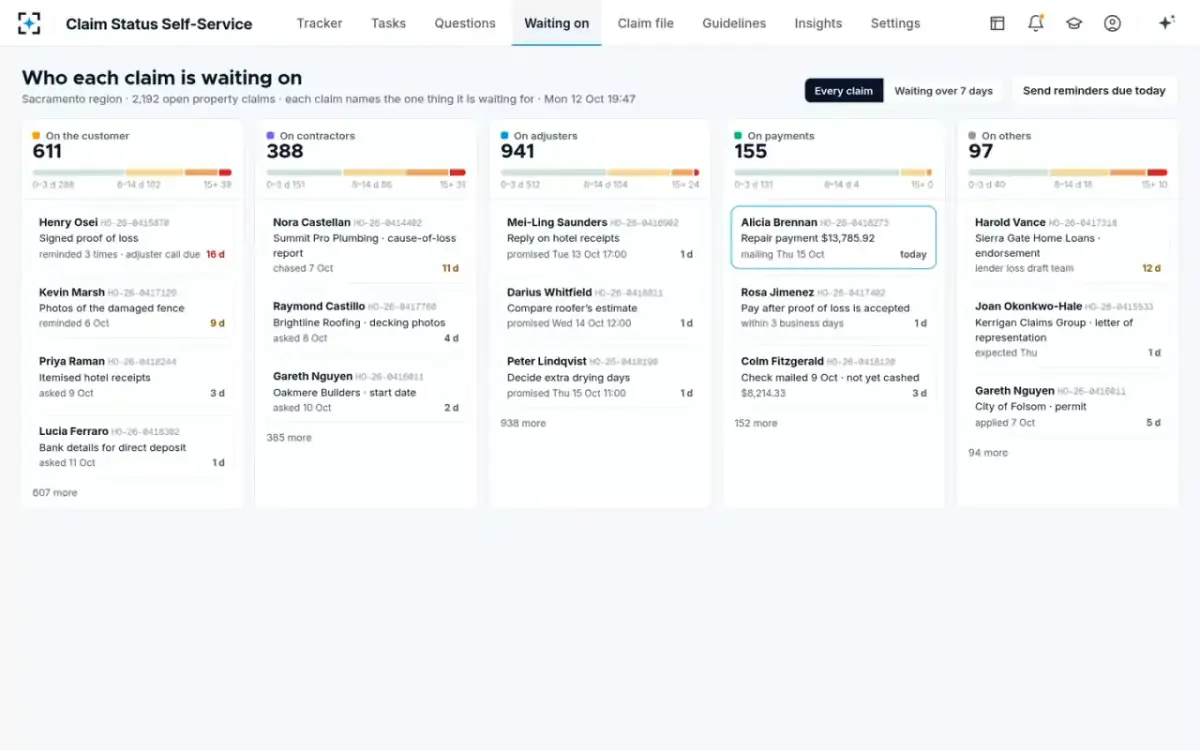Viewport: 1200px width, 750px height.
Task: Click the 611 customer count
Action: 47,152
